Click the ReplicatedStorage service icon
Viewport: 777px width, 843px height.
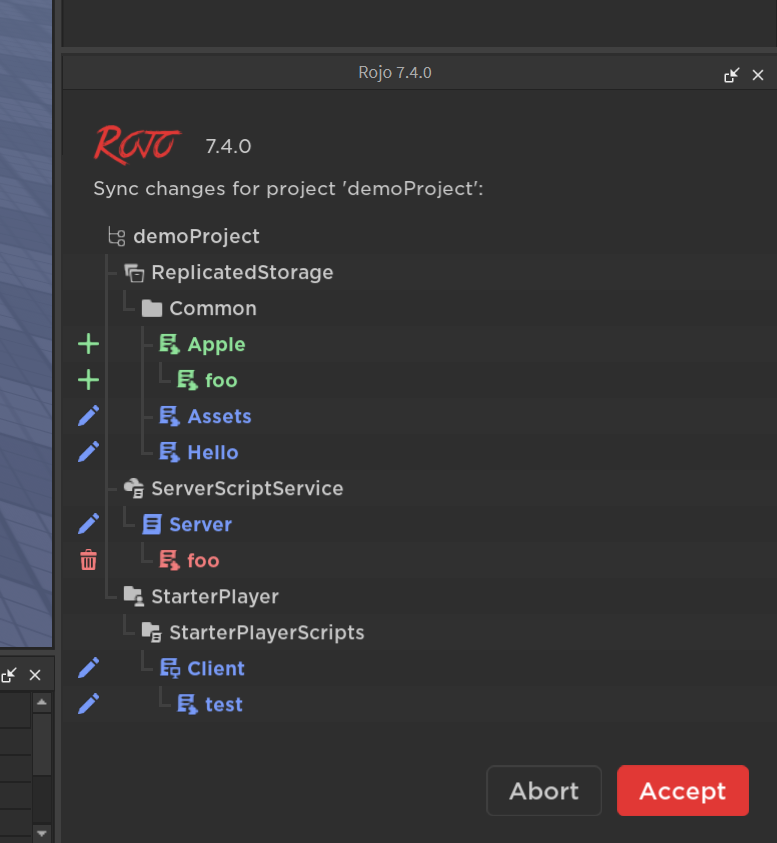(x=134, y=273)
